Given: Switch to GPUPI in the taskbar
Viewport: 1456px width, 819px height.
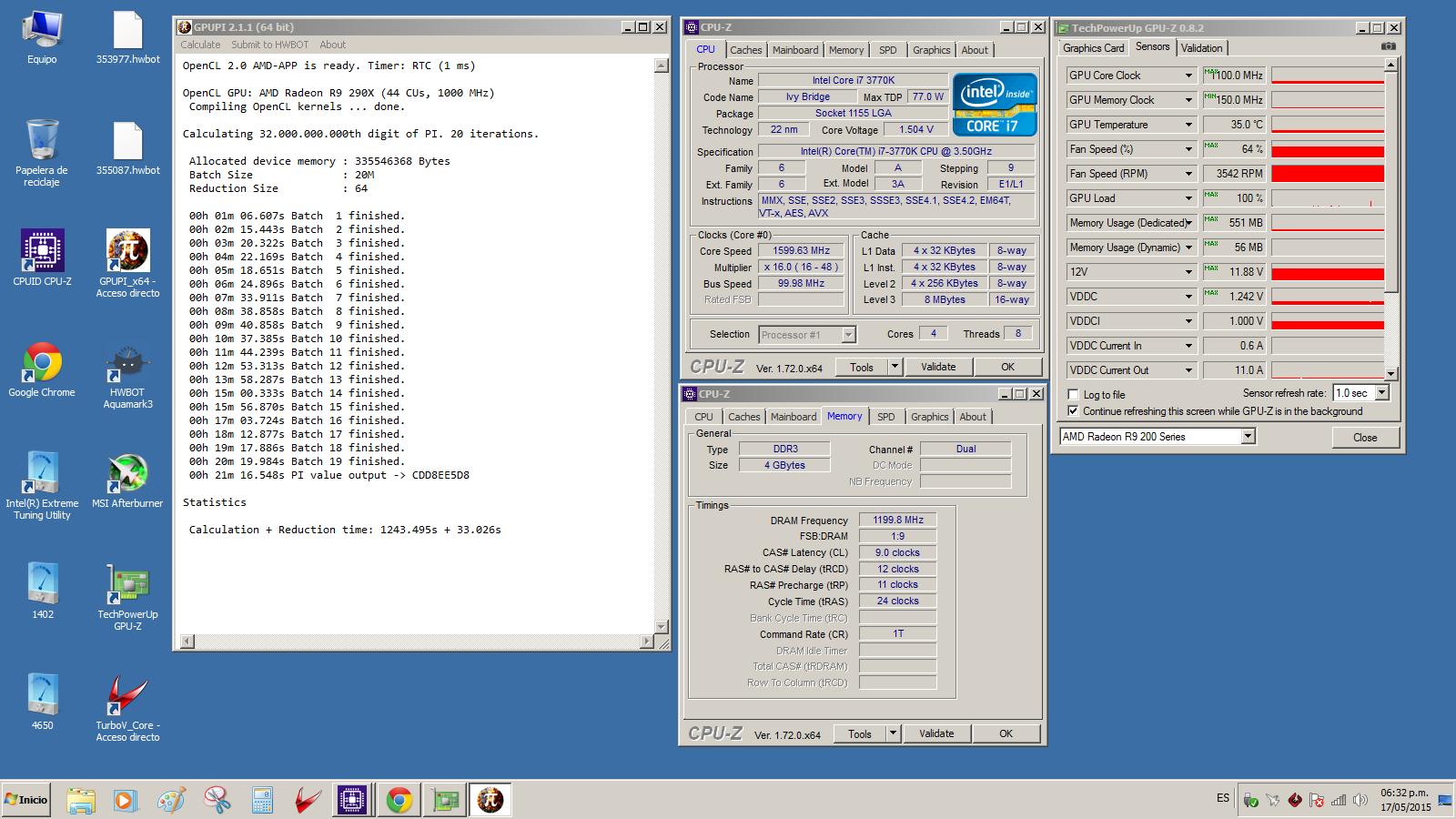Looking at the screenshot, I should pos(490,800).
